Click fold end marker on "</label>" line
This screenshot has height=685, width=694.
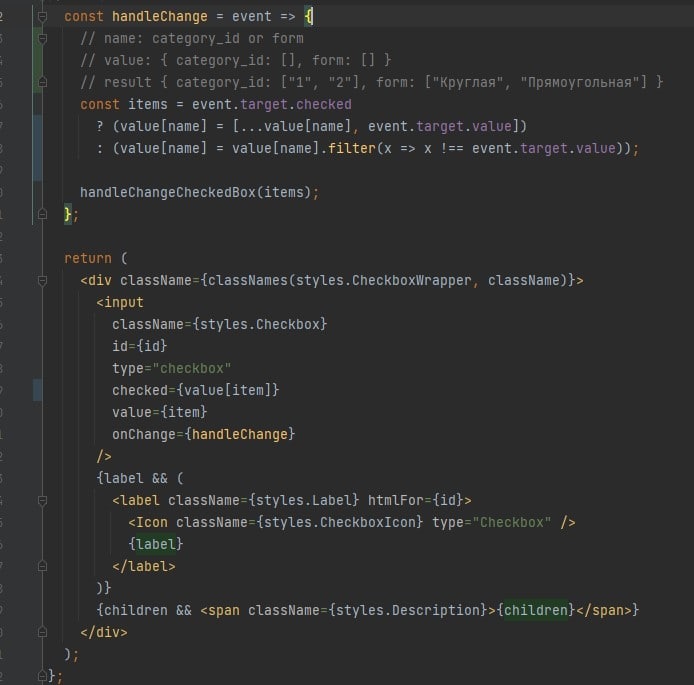[x=42, y=566]
